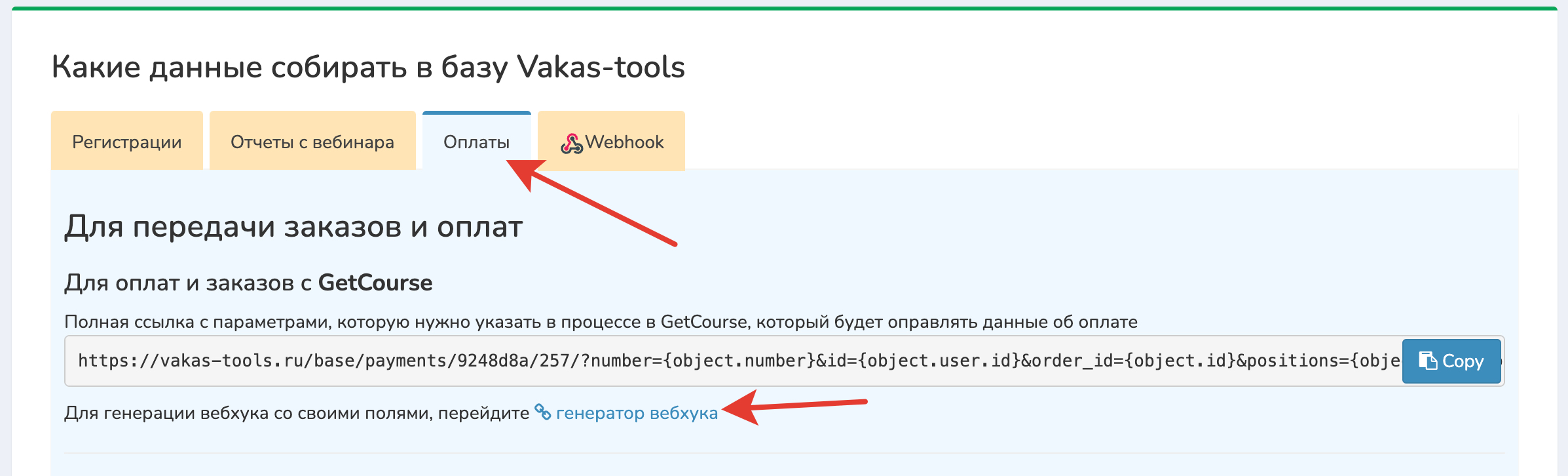This screenshot has height=476, width=1568.
Task: Open the Регистрации tab
Action: pyautogui.click(x=126, y=142)
